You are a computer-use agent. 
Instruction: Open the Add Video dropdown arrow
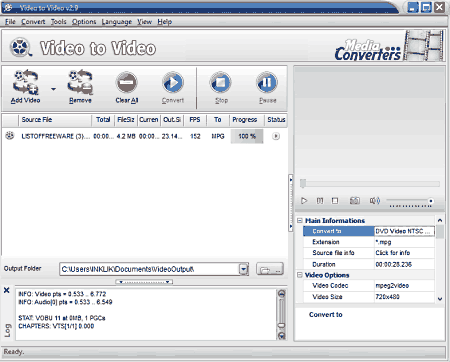click(x=53, y=89)
